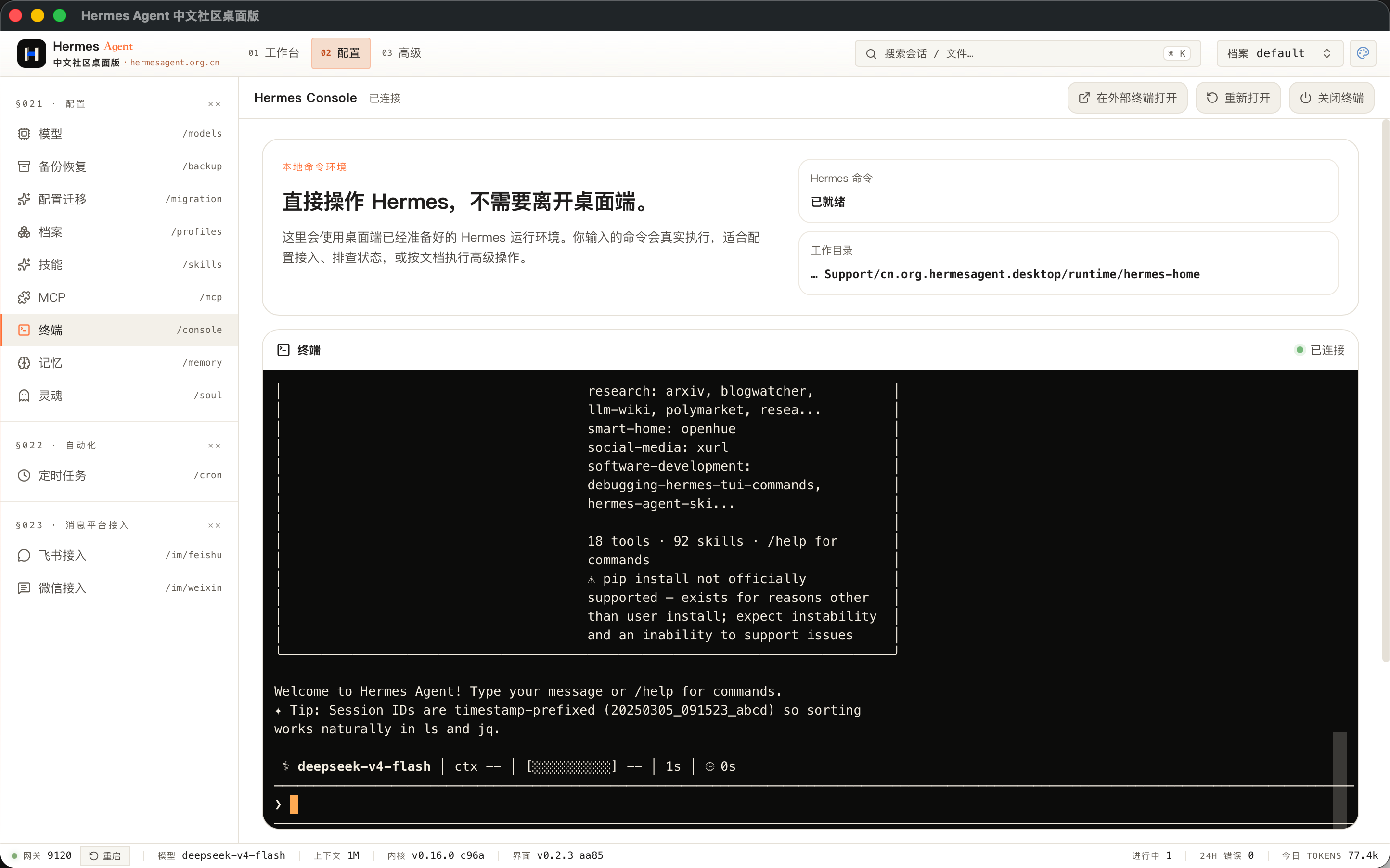Focus the 搜索会话 / 文件 search field
The width and height of the screenshot is (1390, 868).
1027,53
